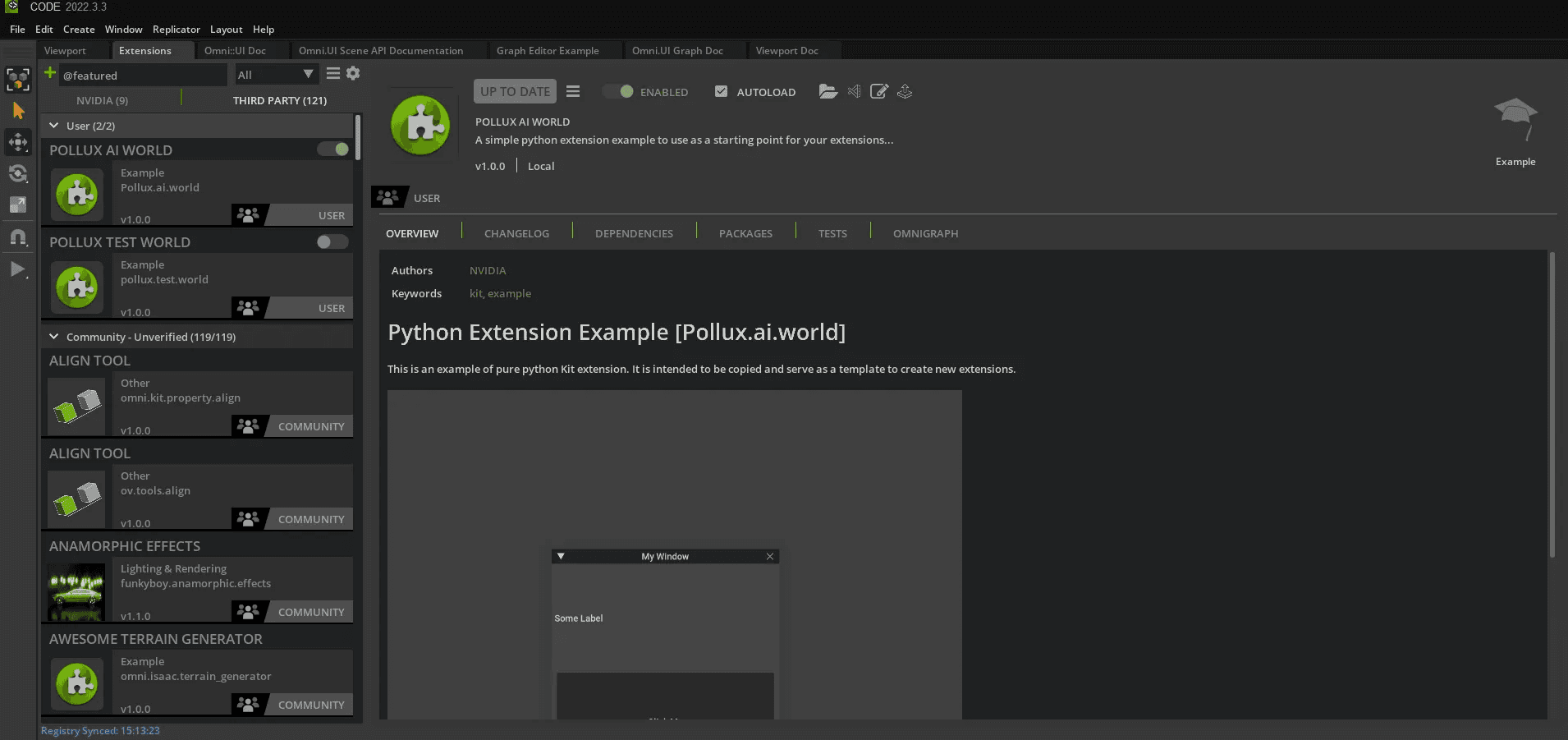
Task: Enable the Pollux Test World extension
Action: 332,241
